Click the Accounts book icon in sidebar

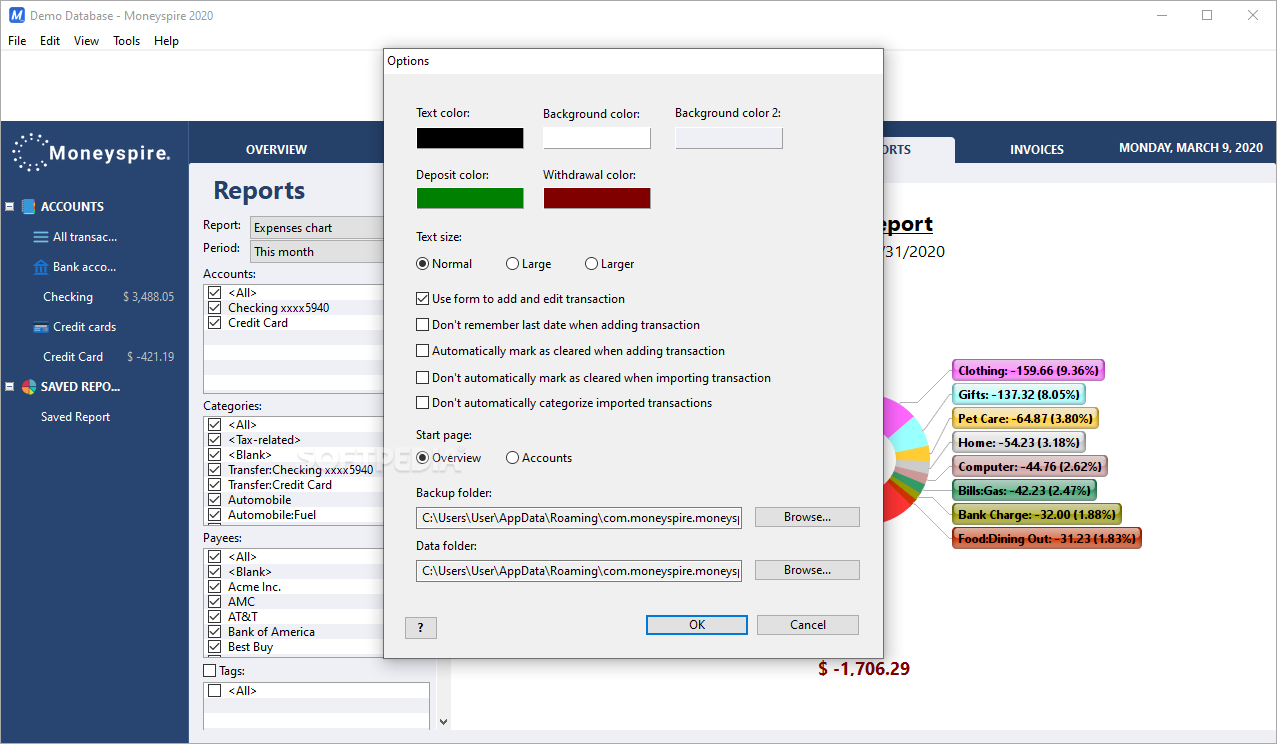[27, 206]
